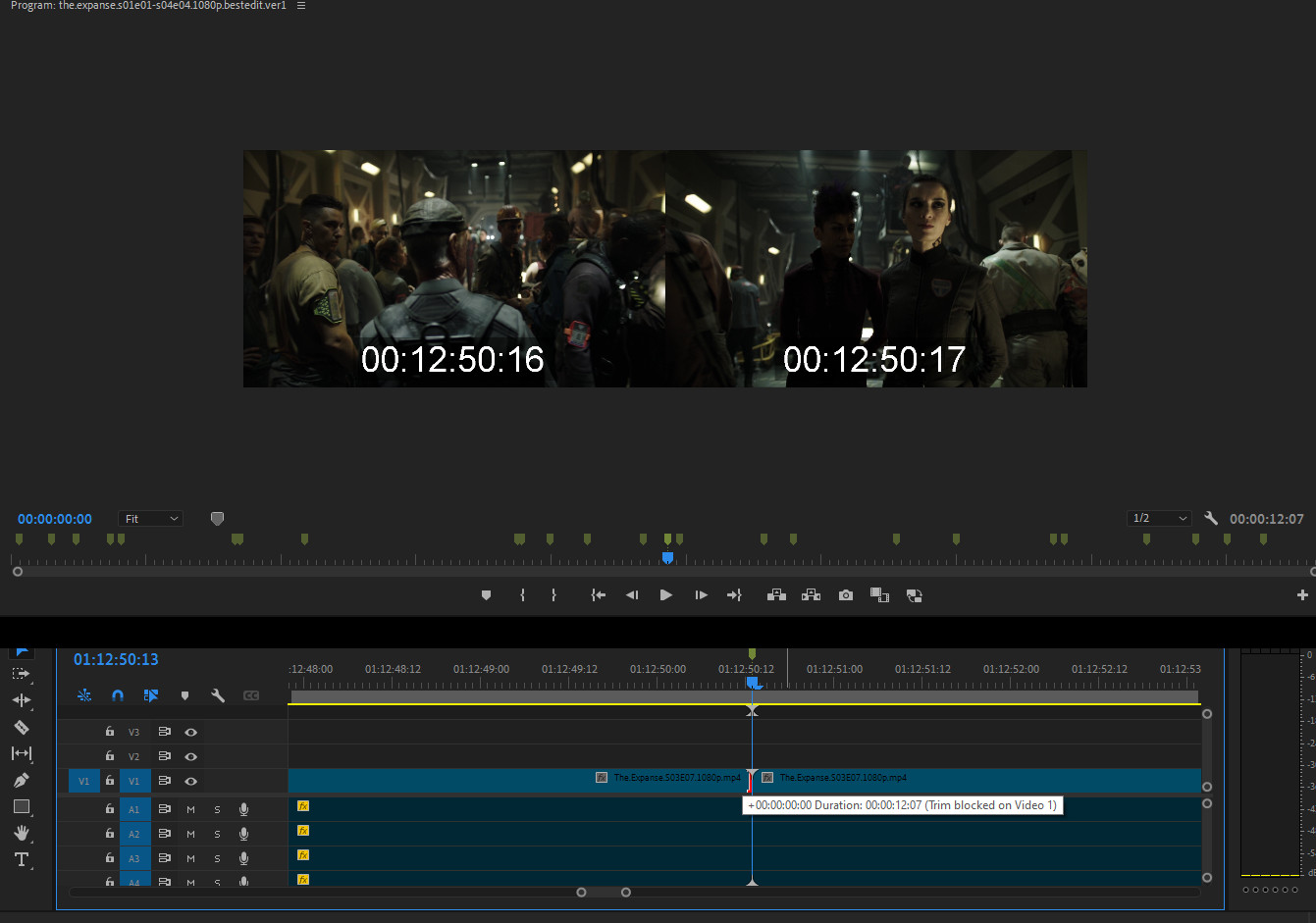Select the Pen tool
Screen dimensions: 1316x923
point(21,780)
